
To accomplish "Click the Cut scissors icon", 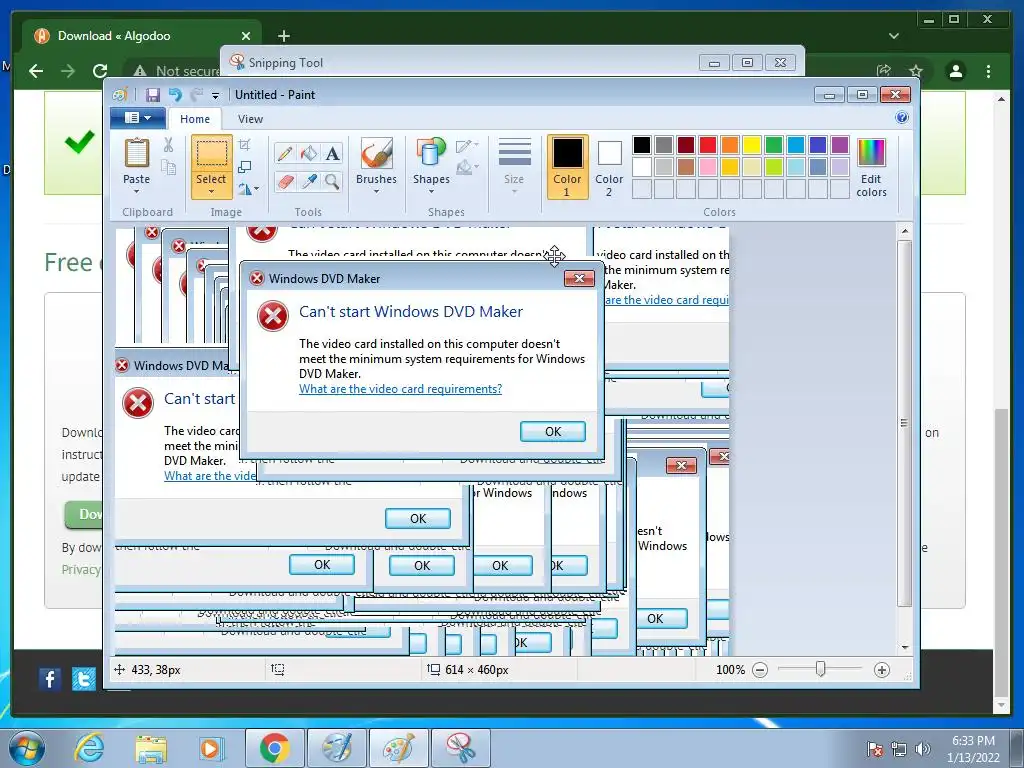I will [168, 145].
